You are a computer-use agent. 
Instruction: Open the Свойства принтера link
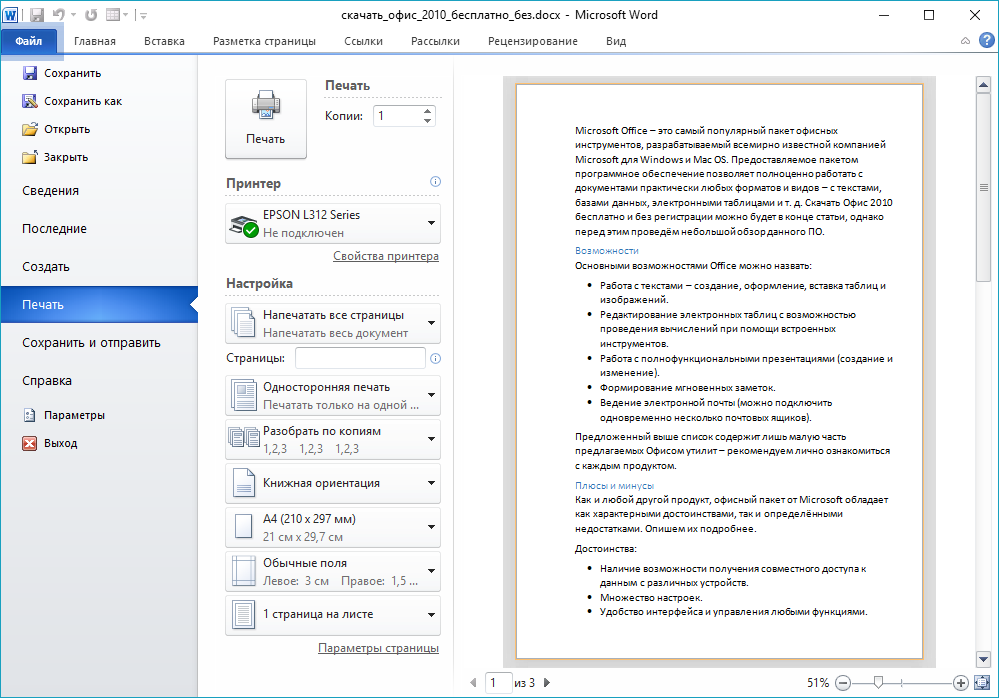point(385,256)
